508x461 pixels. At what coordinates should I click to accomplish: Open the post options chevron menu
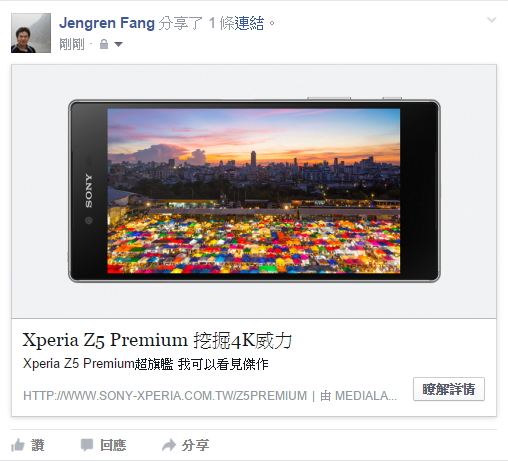[492, 20]
